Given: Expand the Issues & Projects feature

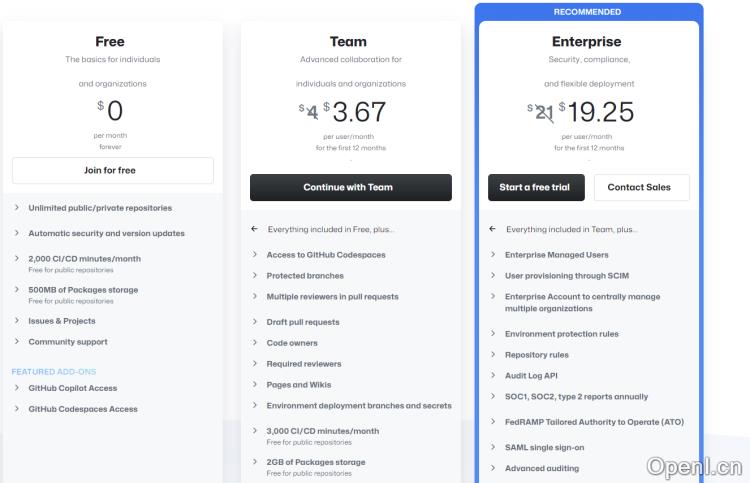Looking at the screenshot, I should point(62,321).
